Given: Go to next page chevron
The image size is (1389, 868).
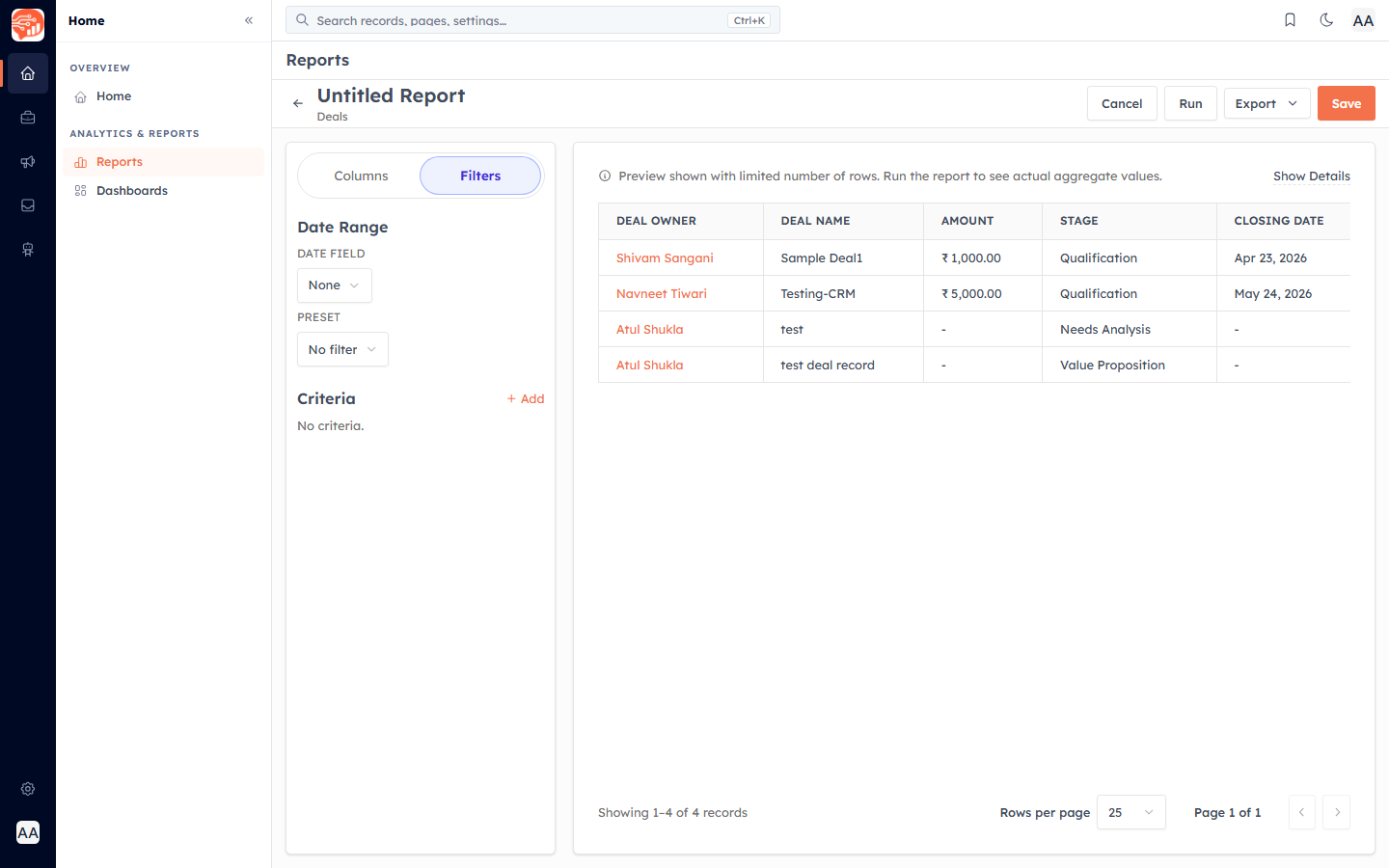Looking at the screenshot, I should (1337, 812).
